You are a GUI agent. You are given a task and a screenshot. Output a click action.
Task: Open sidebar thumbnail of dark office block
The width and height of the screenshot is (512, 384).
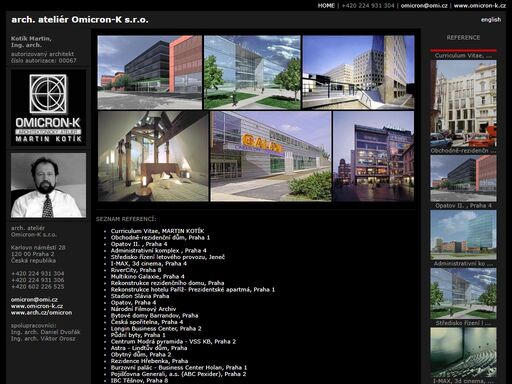pyautogui.click(x=463, y=178)
